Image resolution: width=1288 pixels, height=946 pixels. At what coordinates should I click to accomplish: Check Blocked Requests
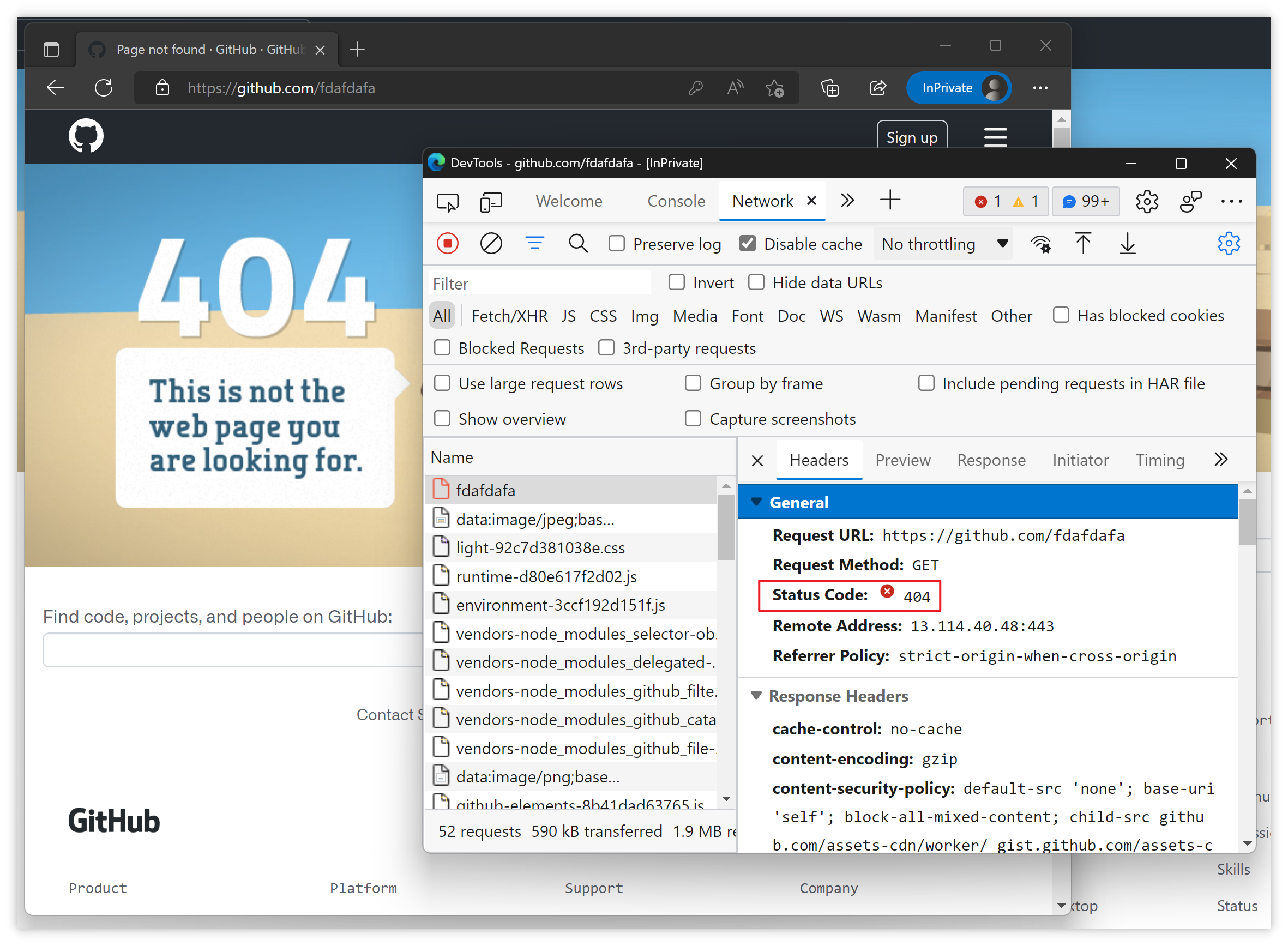(442, 347)
